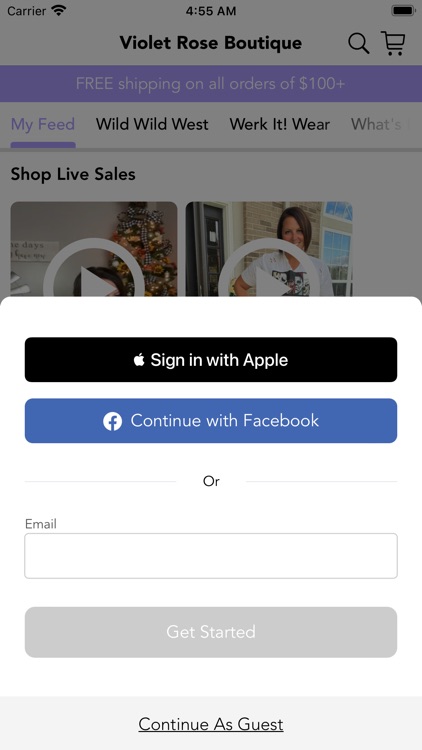Tap the FREE shipping promo banner
This screenshot has height=750, width=422.
[x=211, y=84]
